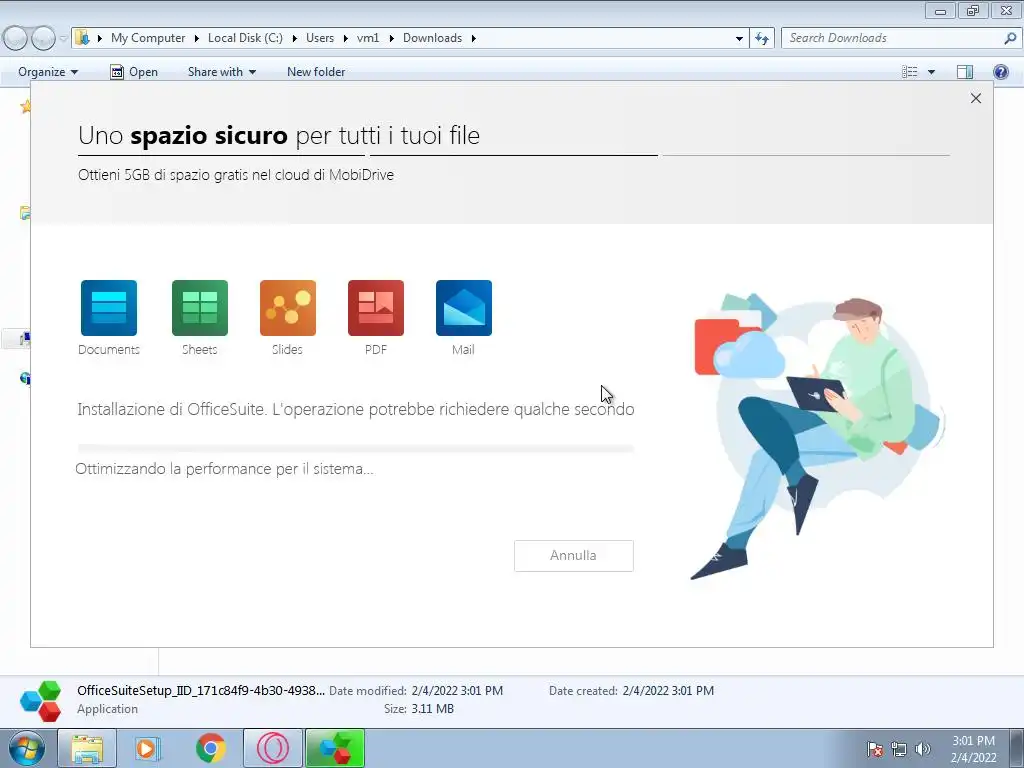The image size is (1024, 768).
Task: Open Action Center flag tray icon
Action: click(x=875, y=749)
